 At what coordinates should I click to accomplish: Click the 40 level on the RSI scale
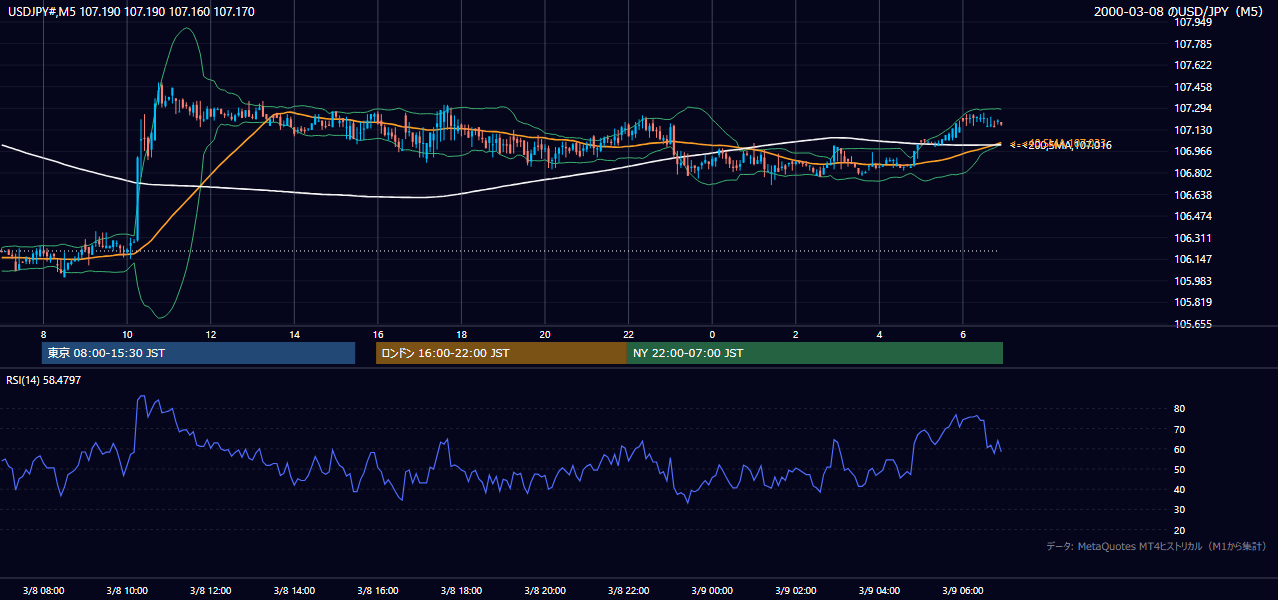coord(1180,489)
